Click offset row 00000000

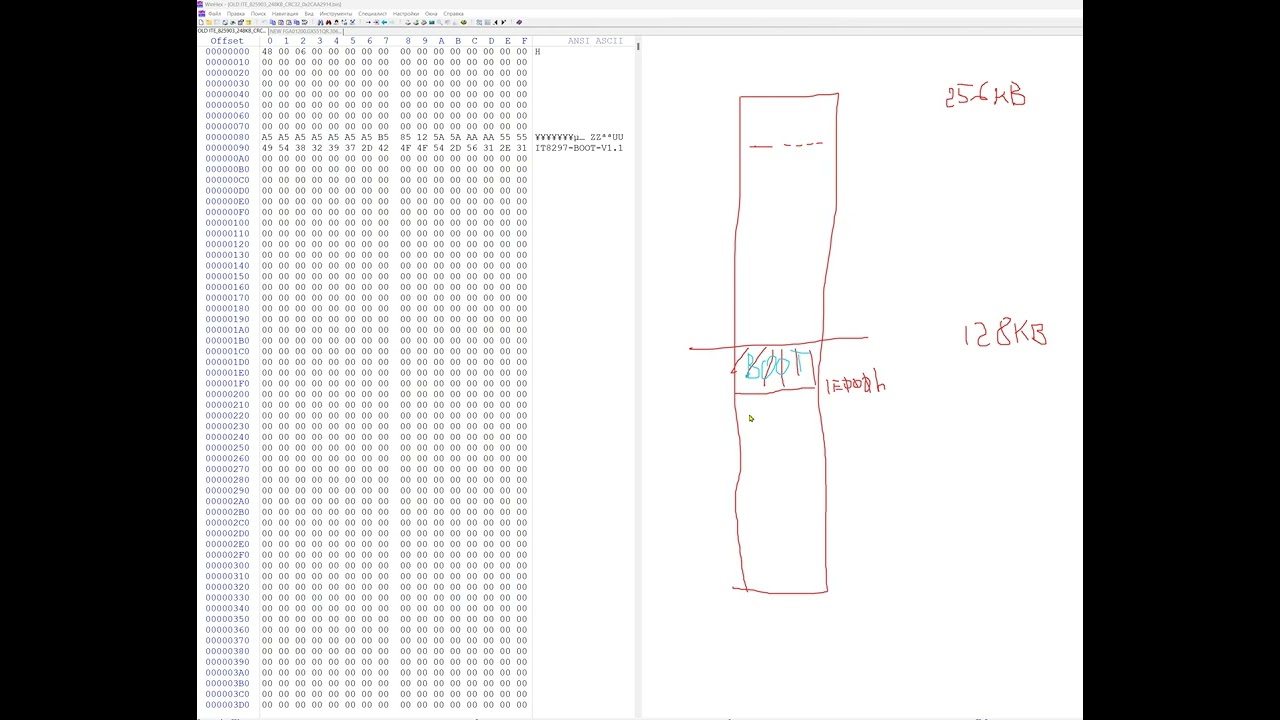[x=227, y=52]
